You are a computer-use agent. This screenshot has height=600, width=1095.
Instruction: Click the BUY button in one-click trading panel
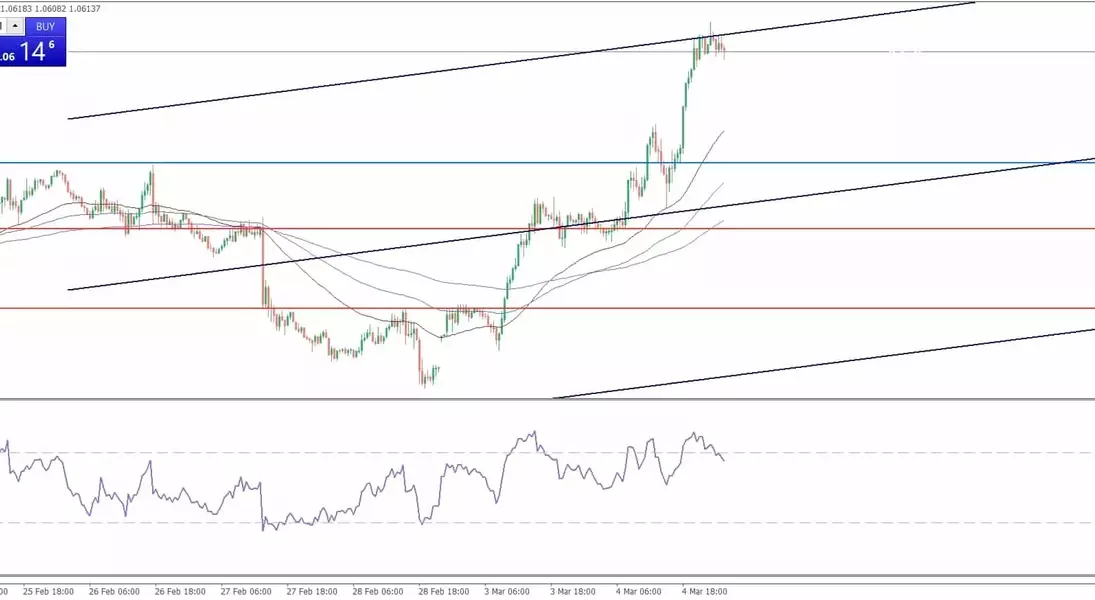(45, 27)
